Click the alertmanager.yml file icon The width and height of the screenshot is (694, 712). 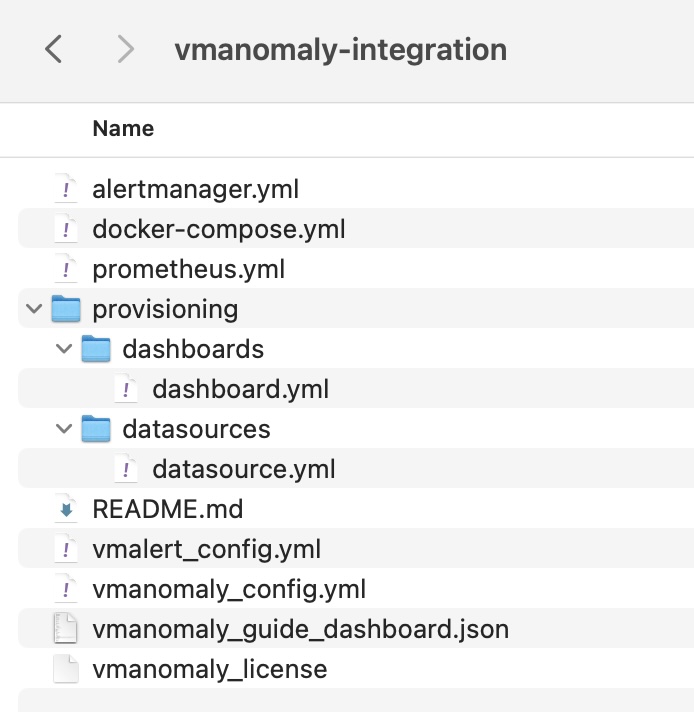point(66,189)
